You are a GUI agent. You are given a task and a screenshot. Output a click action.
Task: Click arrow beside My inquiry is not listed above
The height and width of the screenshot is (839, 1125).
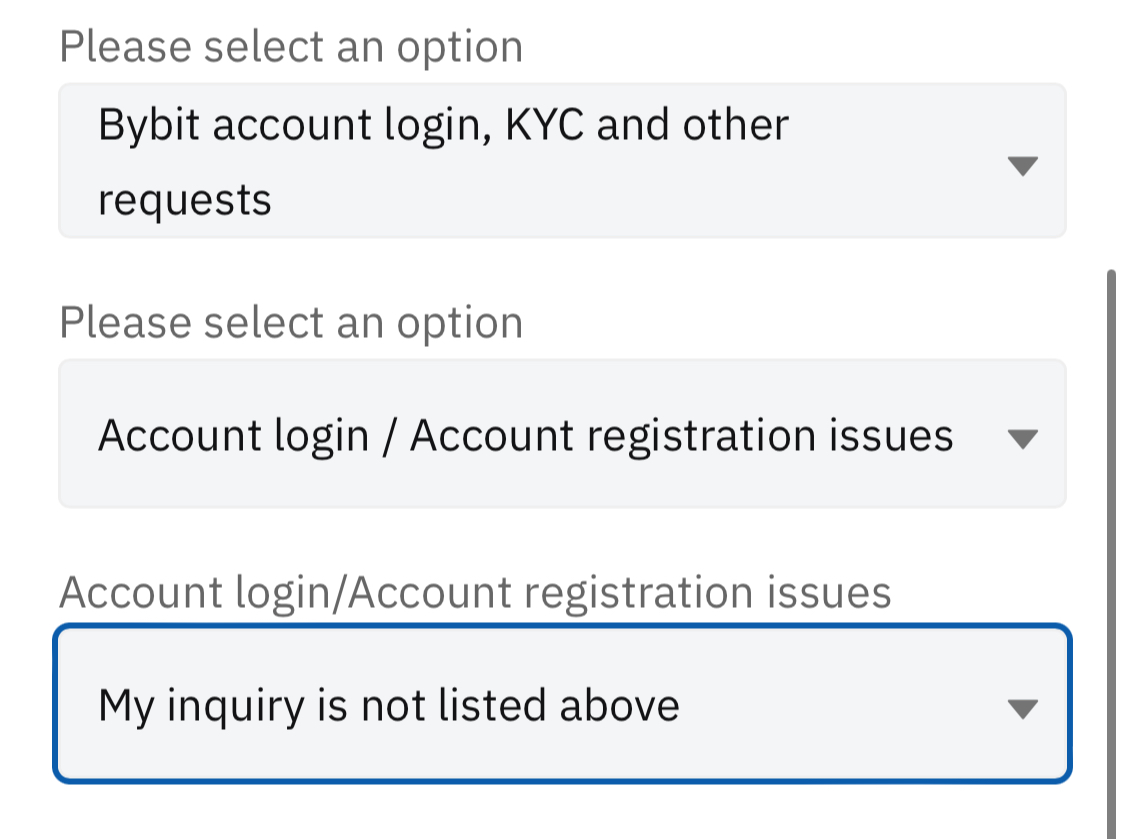click(x=1021, y=709)
